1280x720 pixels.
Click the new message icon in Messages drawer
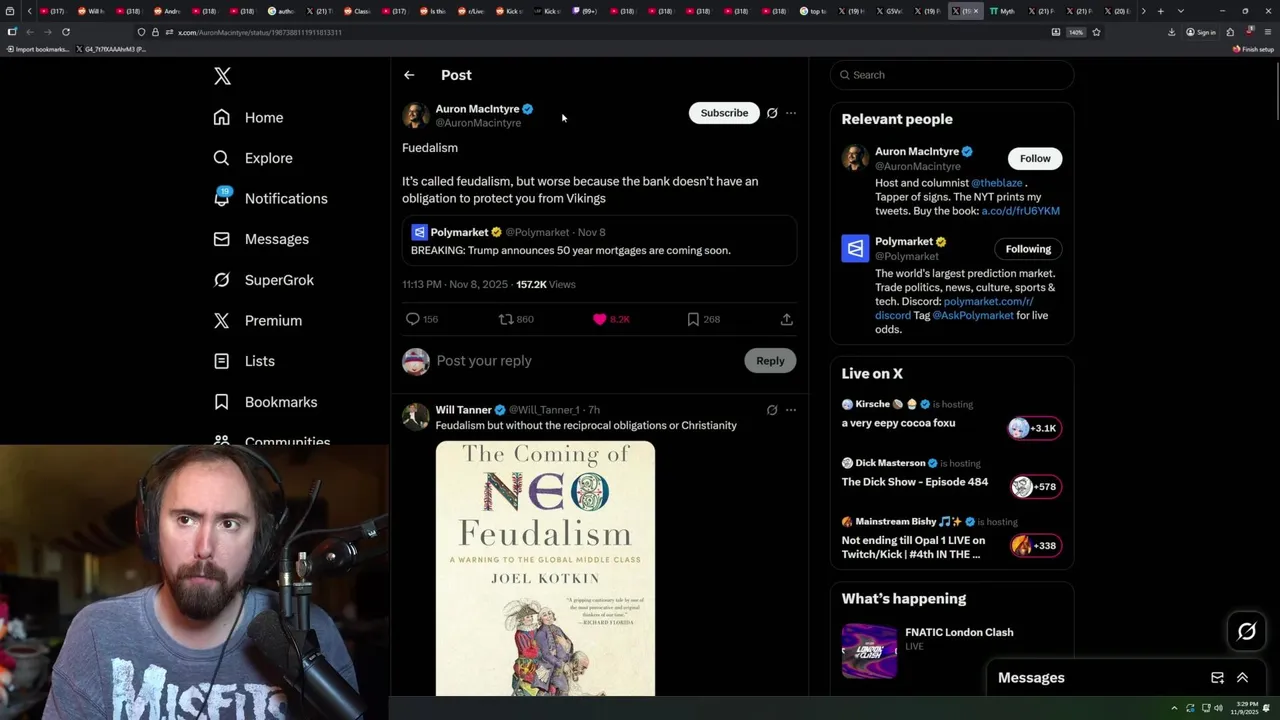pos(1217,678)
